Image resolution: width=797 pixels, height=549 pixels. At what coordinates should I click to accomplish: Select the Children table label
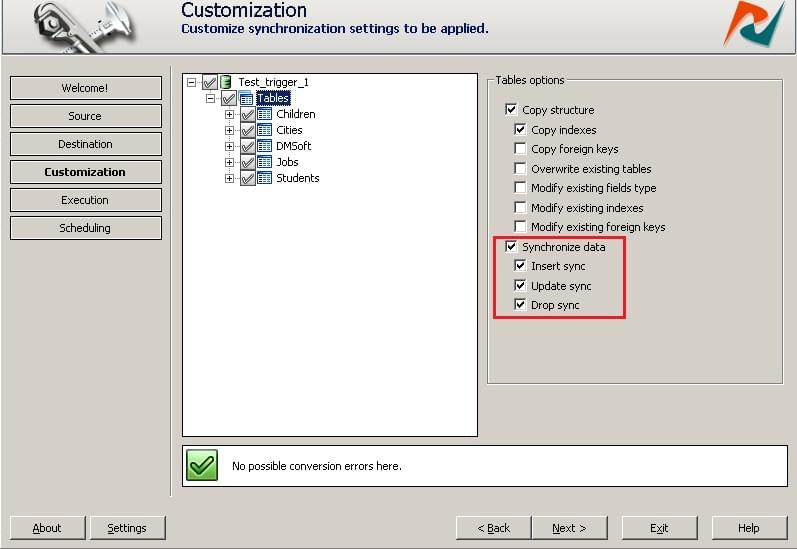click(296, 114)
